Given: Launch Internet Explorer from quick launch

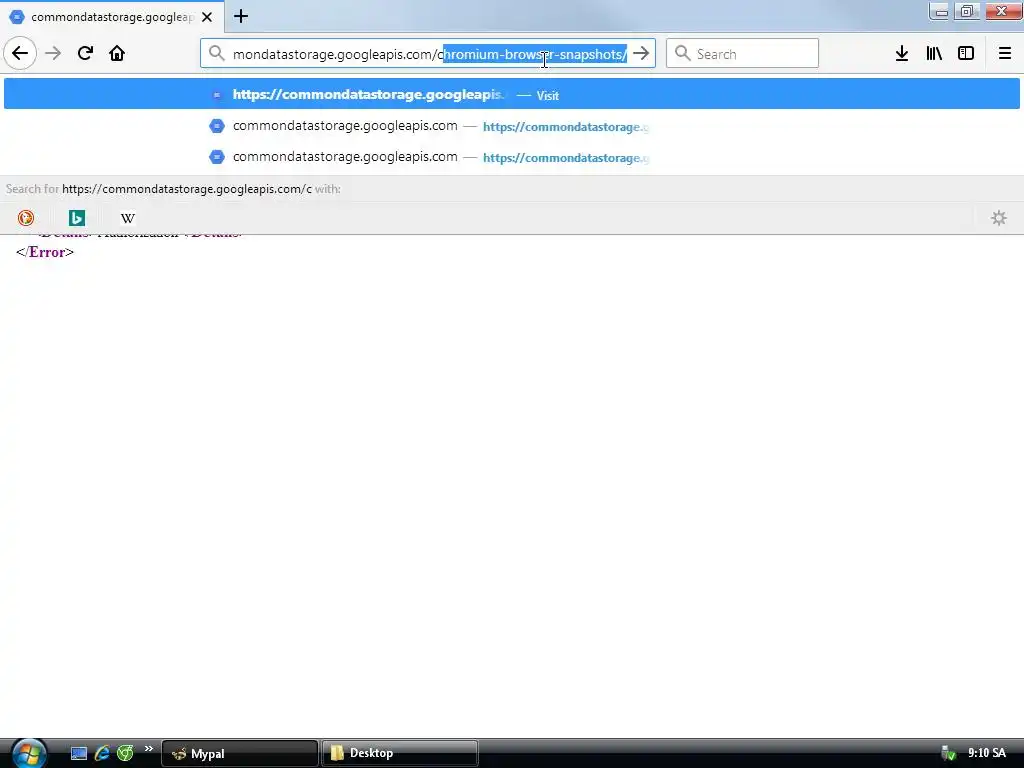Looking at the screenshot, I should [102, 754].
